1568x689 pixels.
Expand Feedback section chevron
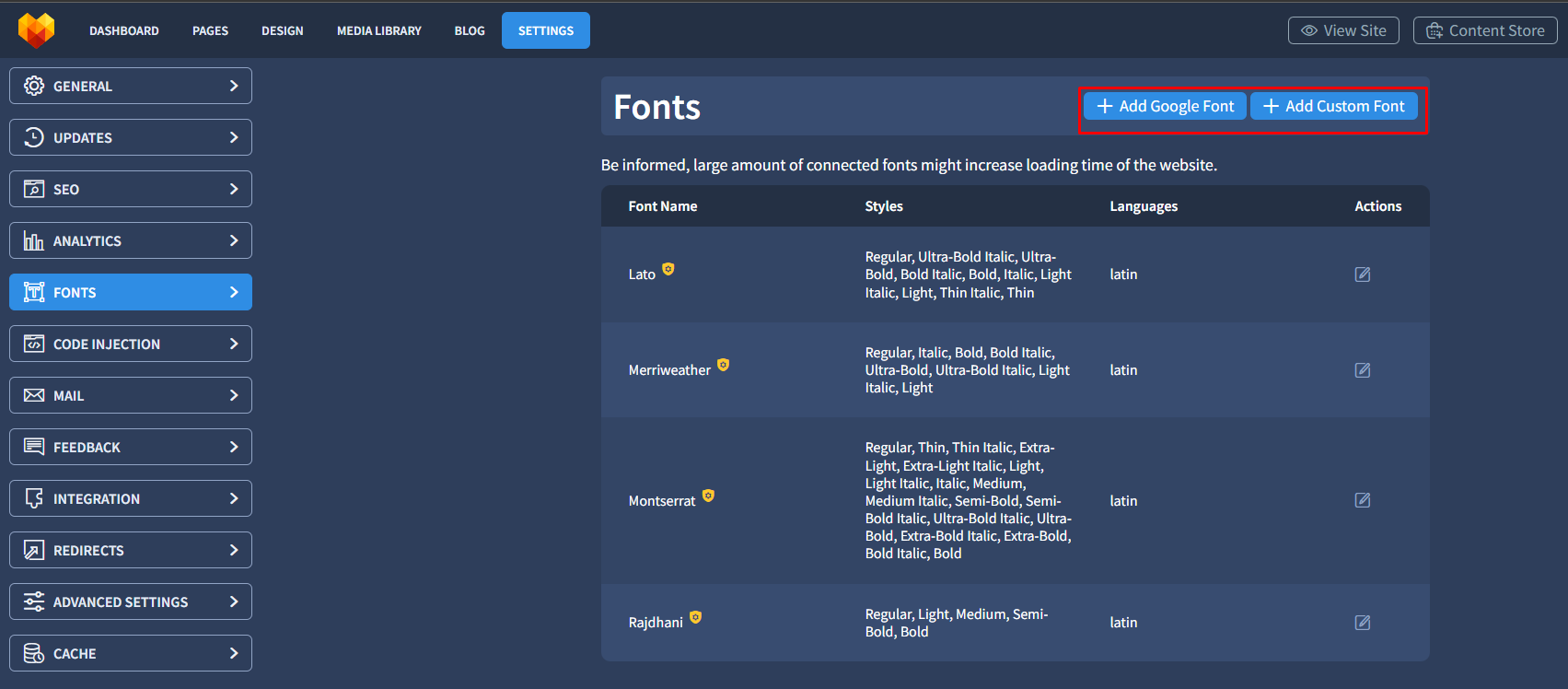[234, 447]
